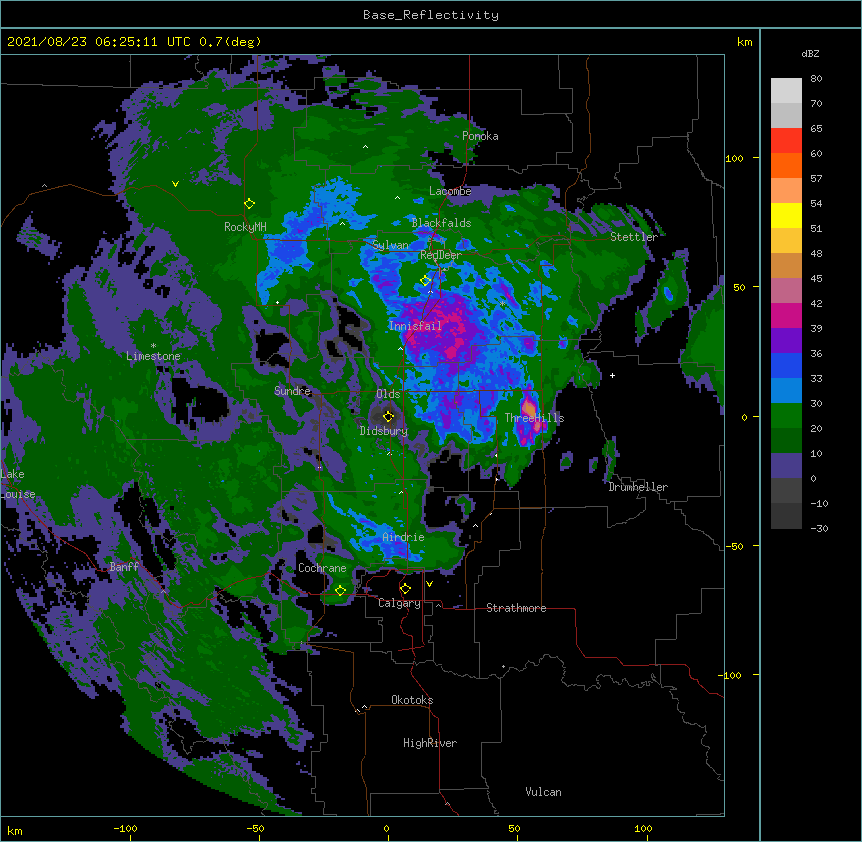Select the Sundre label

[x=292, y=391]
